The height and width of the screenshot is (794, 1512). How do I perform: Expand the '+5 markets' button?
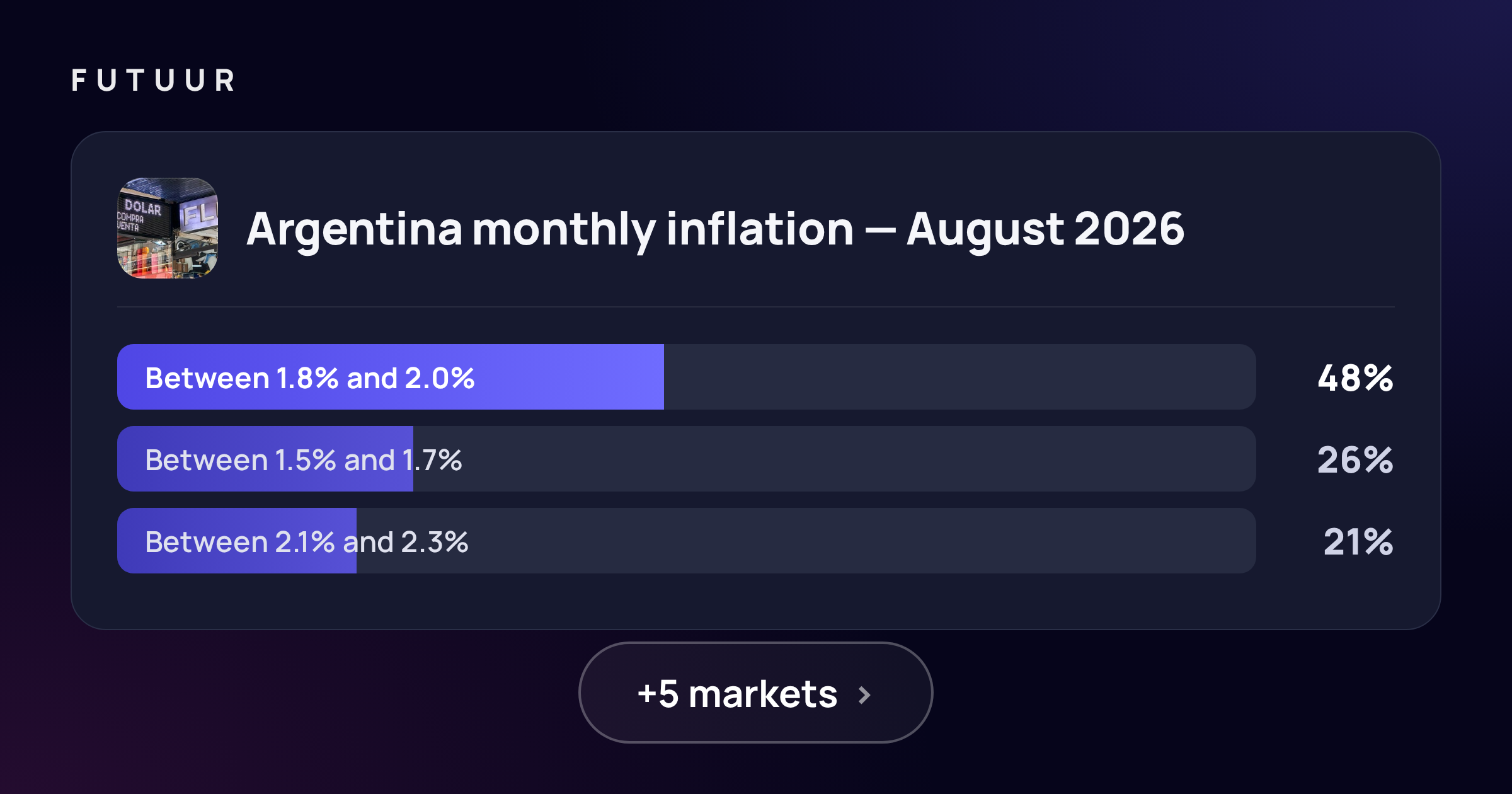click(x=755, y=693)
